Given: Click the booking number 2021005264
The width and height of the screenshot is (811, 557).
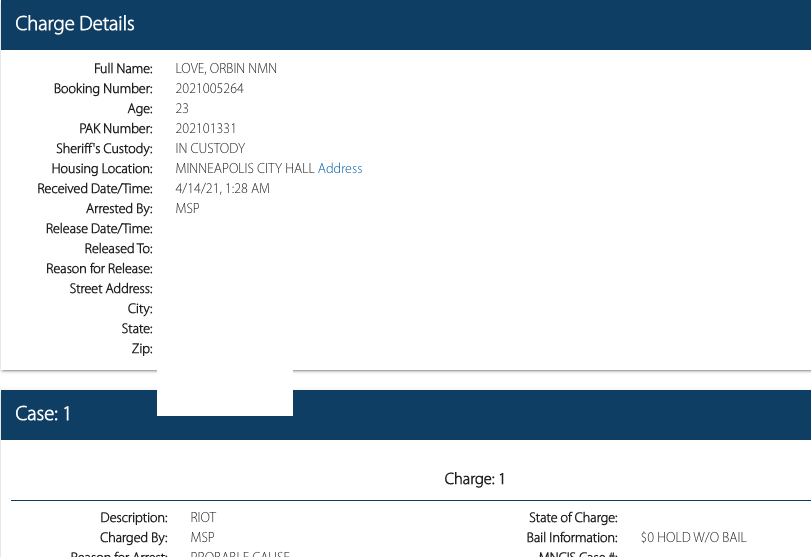Looking at the screenshot, I should point(209,89).
